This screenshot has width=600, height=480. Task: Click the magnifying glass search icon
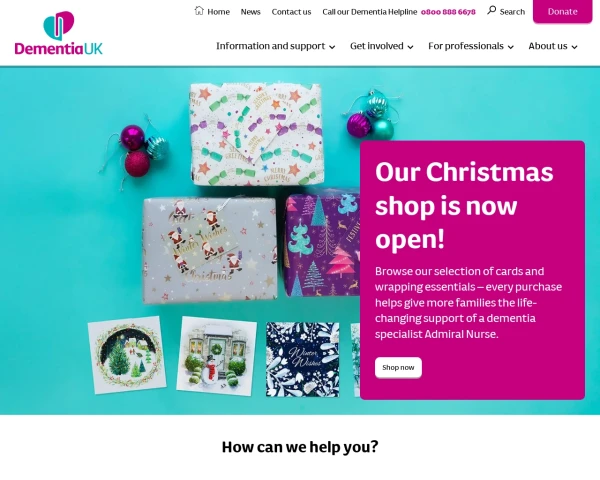click(491, 10)
